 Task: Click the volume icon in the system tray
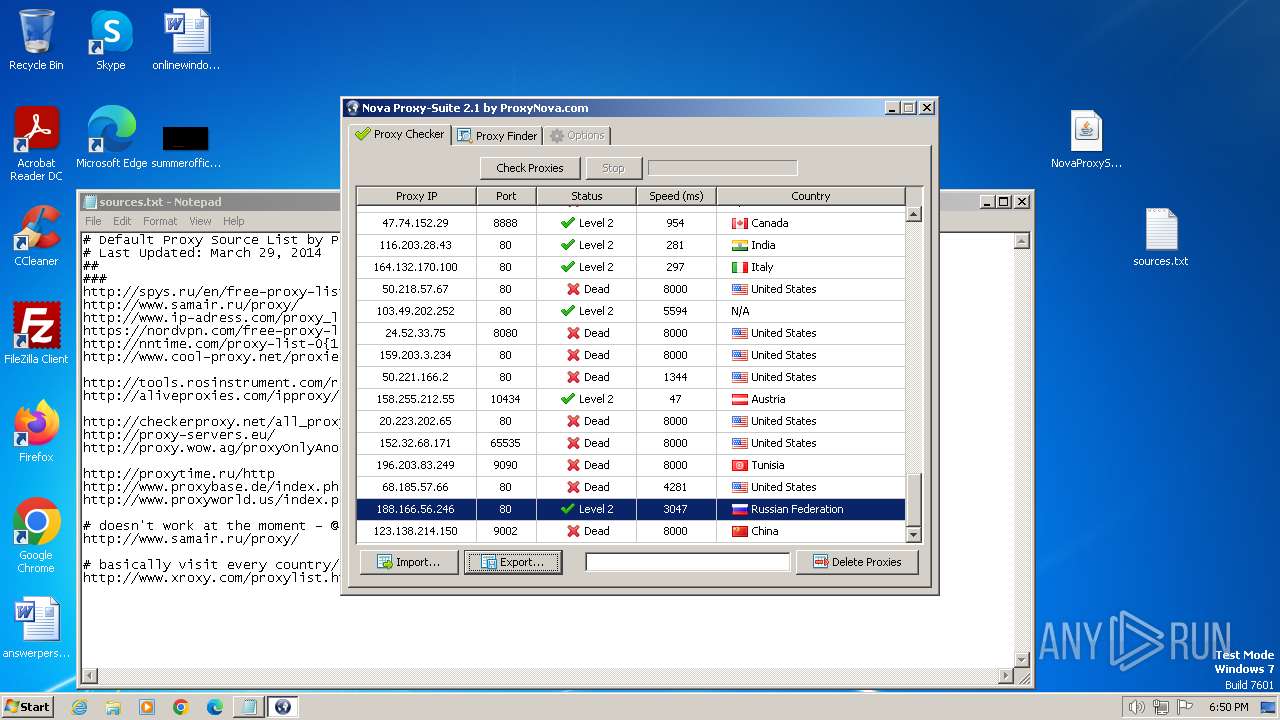click(x=1136, y=707)
